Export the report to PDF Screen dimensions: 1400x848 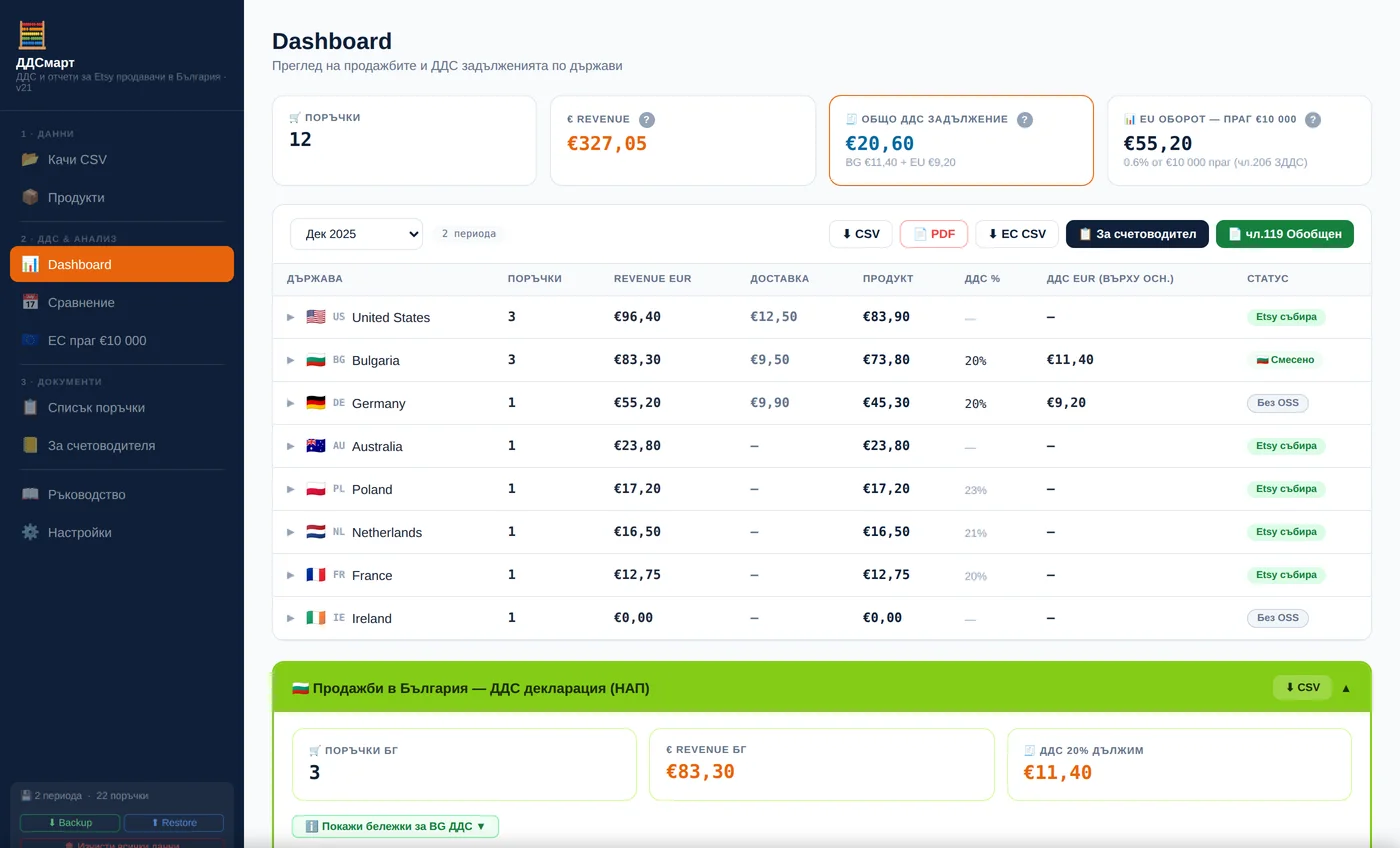coord(934,234)
